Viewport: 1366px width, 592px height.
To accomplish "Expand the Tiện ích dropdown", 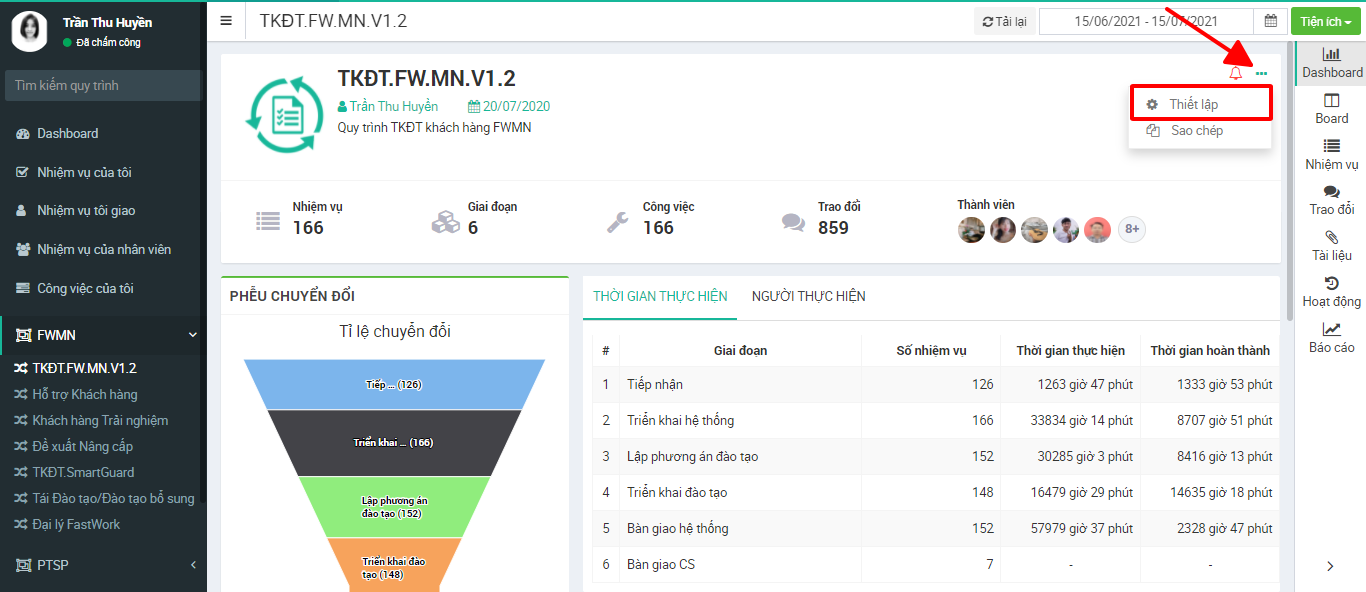I will coord(1326,21).
